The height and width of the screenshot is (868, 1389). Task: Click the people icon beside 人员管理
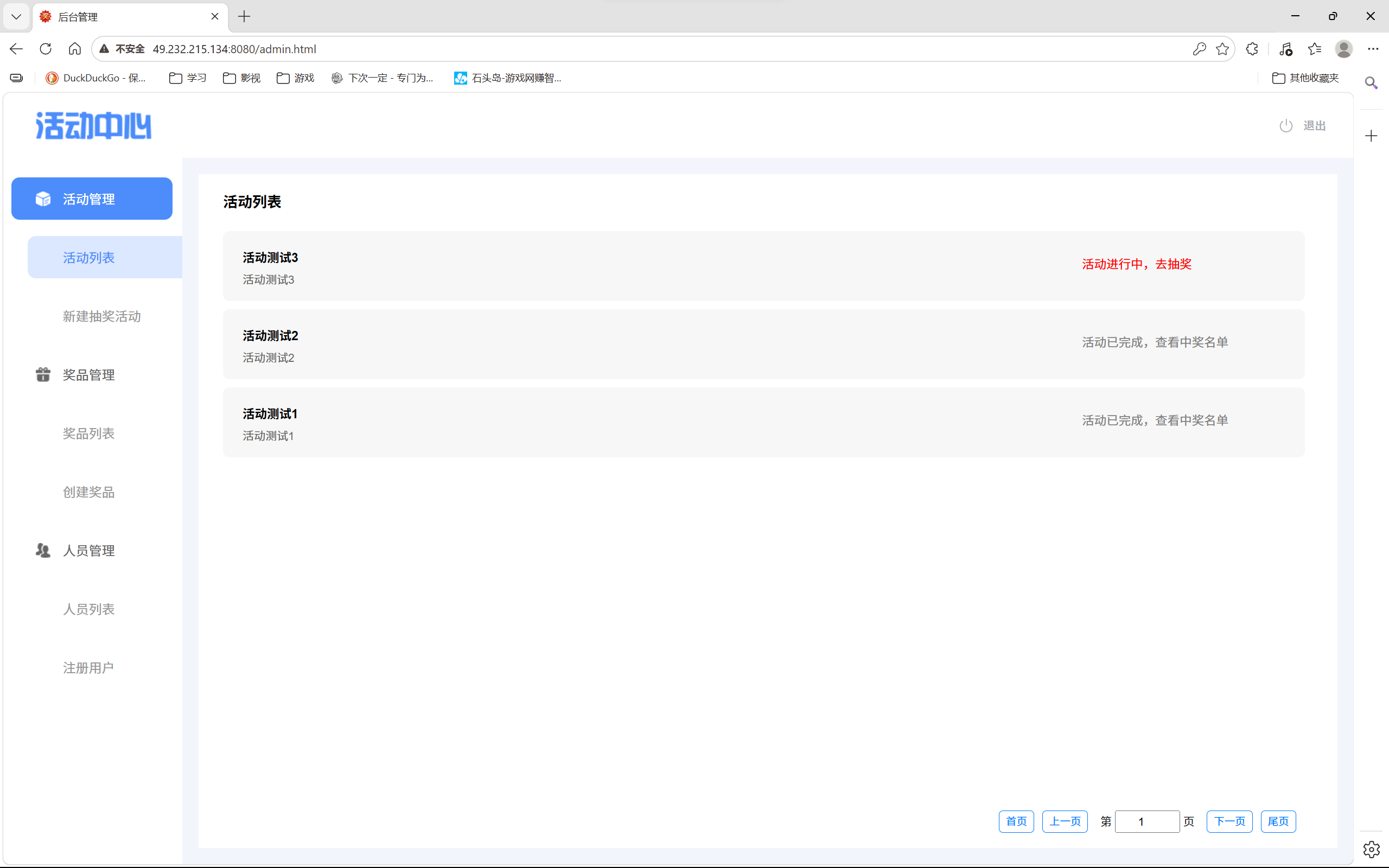43,551
